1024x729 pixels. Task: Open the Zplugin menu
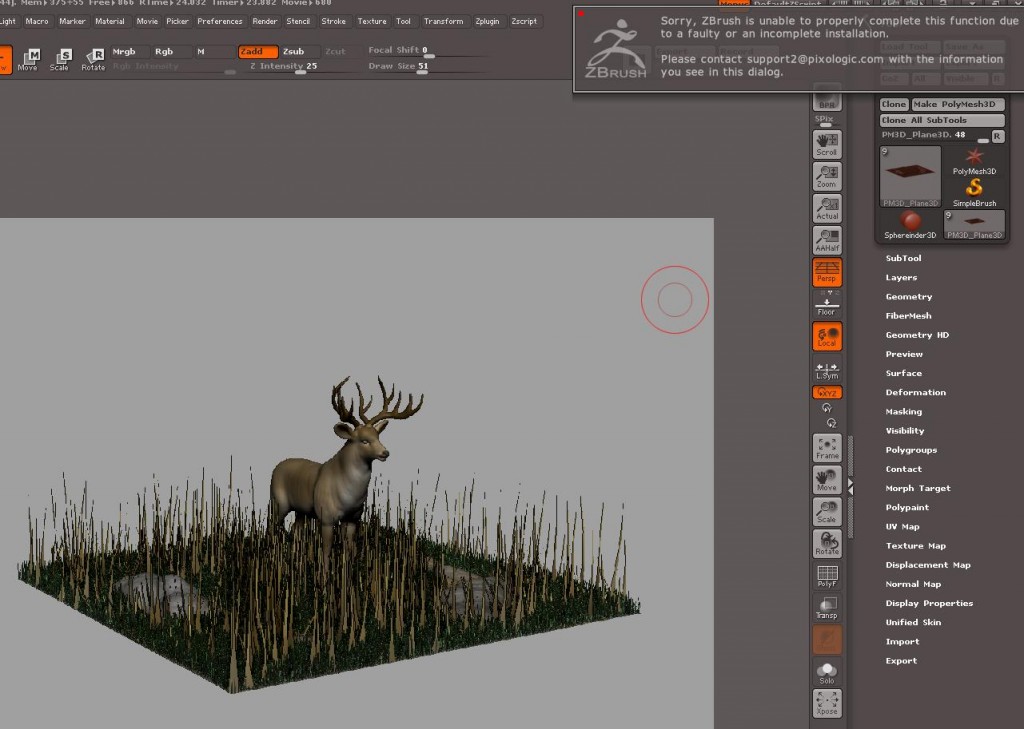click(487, 21)
